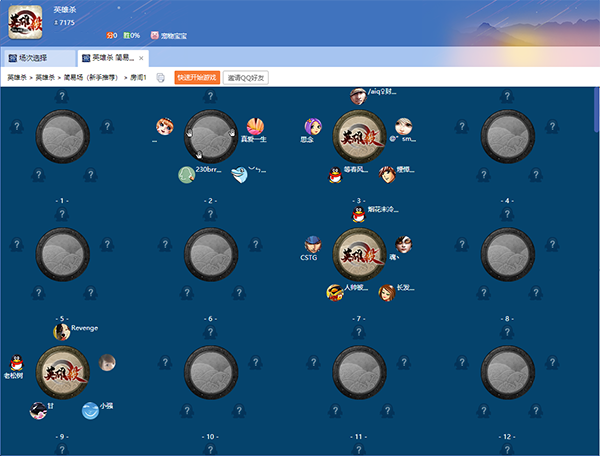Click the penguin avatar at table 3
The width and height of the screenshot is (600, 456).
click(335, 175)
